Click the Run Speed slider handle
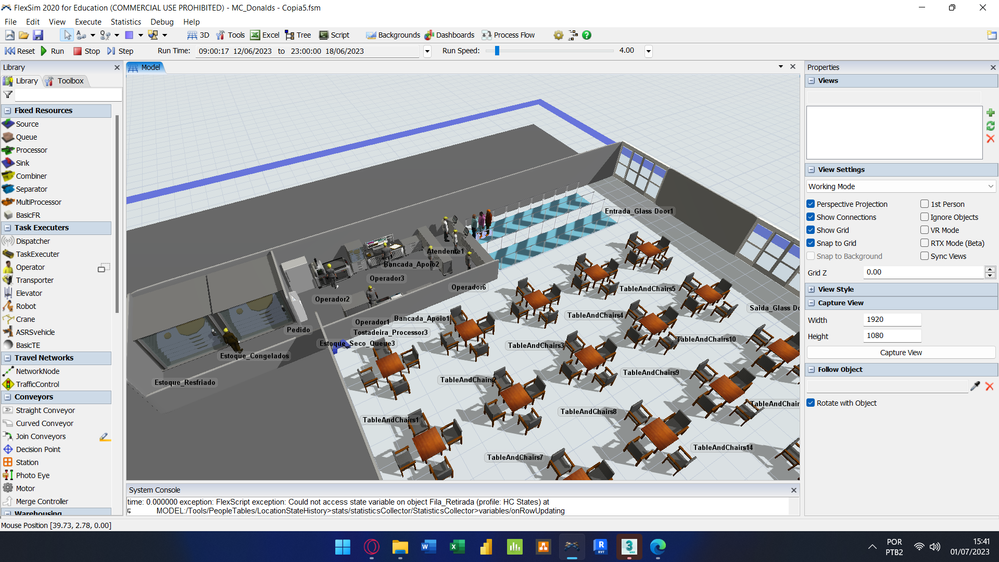This screenshot has width=999, height=562. coord(497,51)
